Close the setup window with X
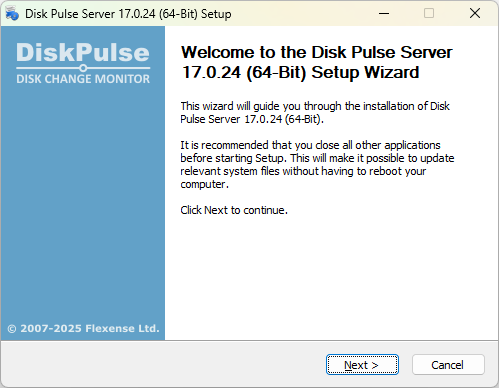The height and width of the screenshot is (388, 499). point(475,13)
